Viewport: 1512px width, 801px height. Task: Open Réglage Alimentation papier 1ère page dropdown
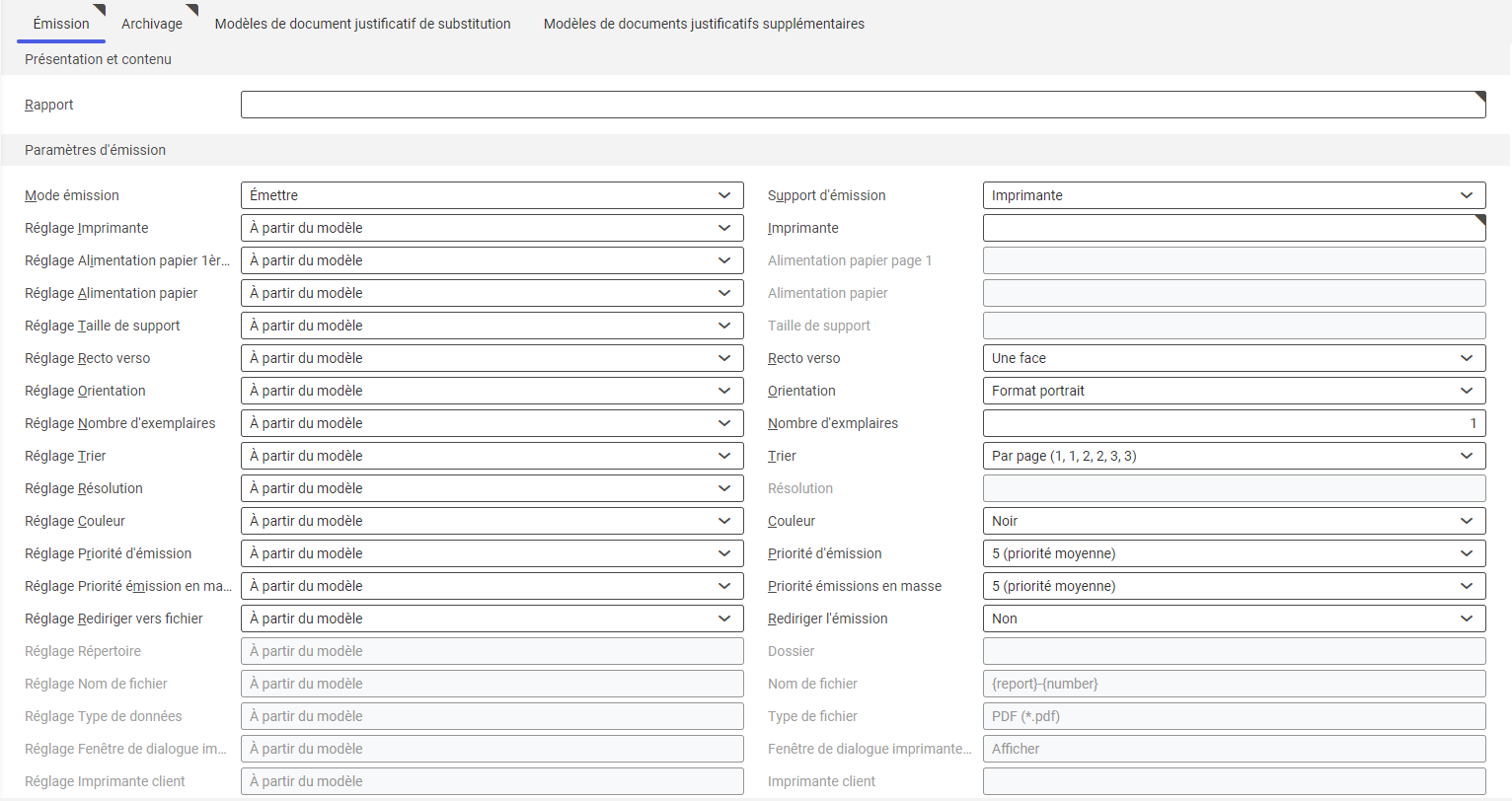(x=492, y=260)
